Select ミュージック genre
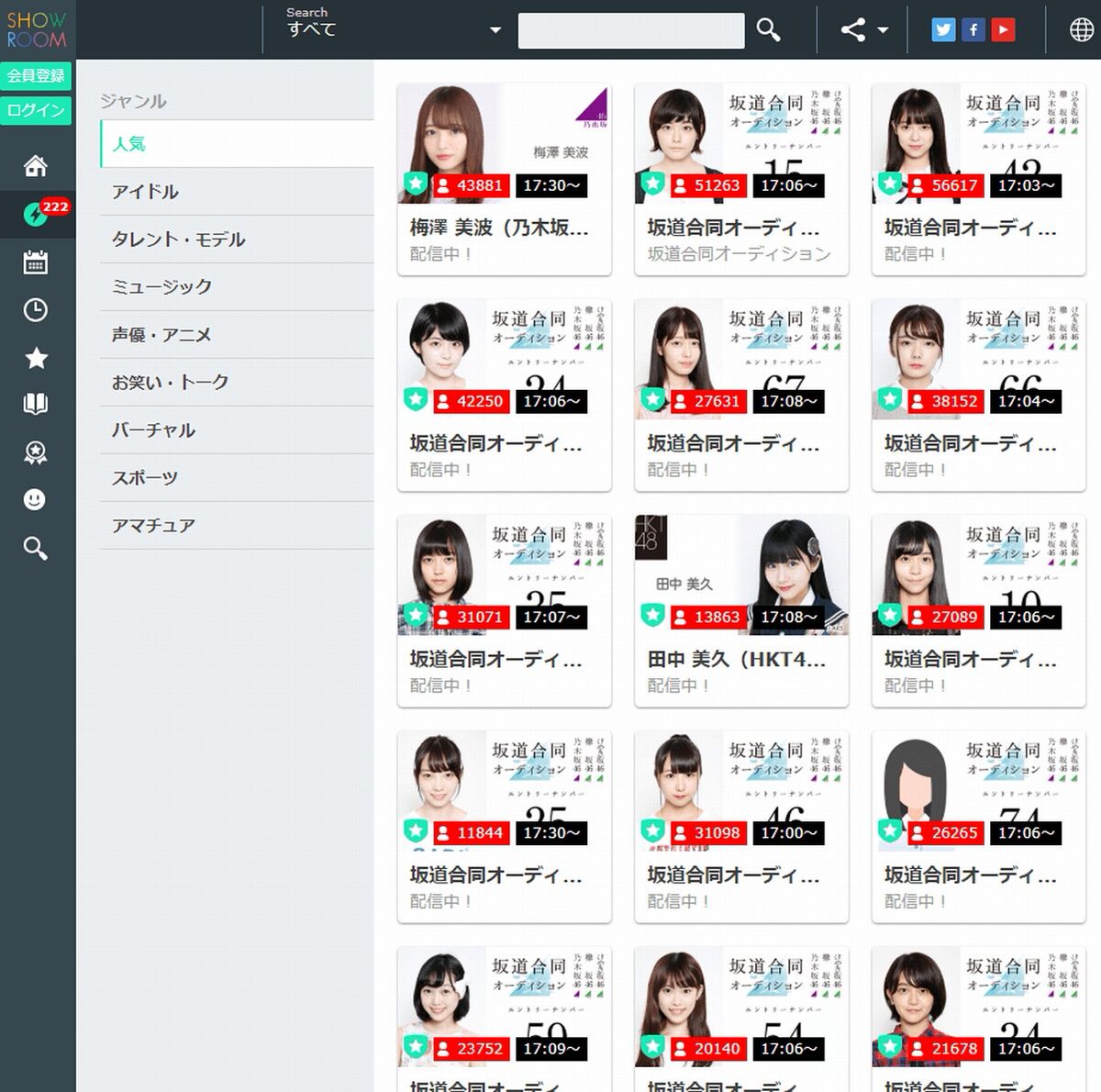The height and width of the screenshot is (1092, 1101). point(237,287)
